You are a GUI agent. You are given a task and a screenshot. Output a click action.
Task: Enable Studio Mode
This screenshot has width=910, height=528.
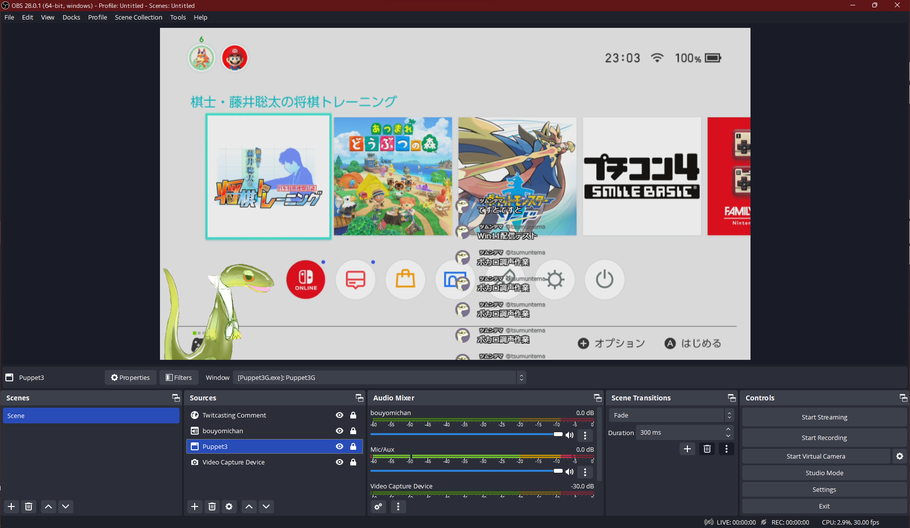click(x=824, y=473)
